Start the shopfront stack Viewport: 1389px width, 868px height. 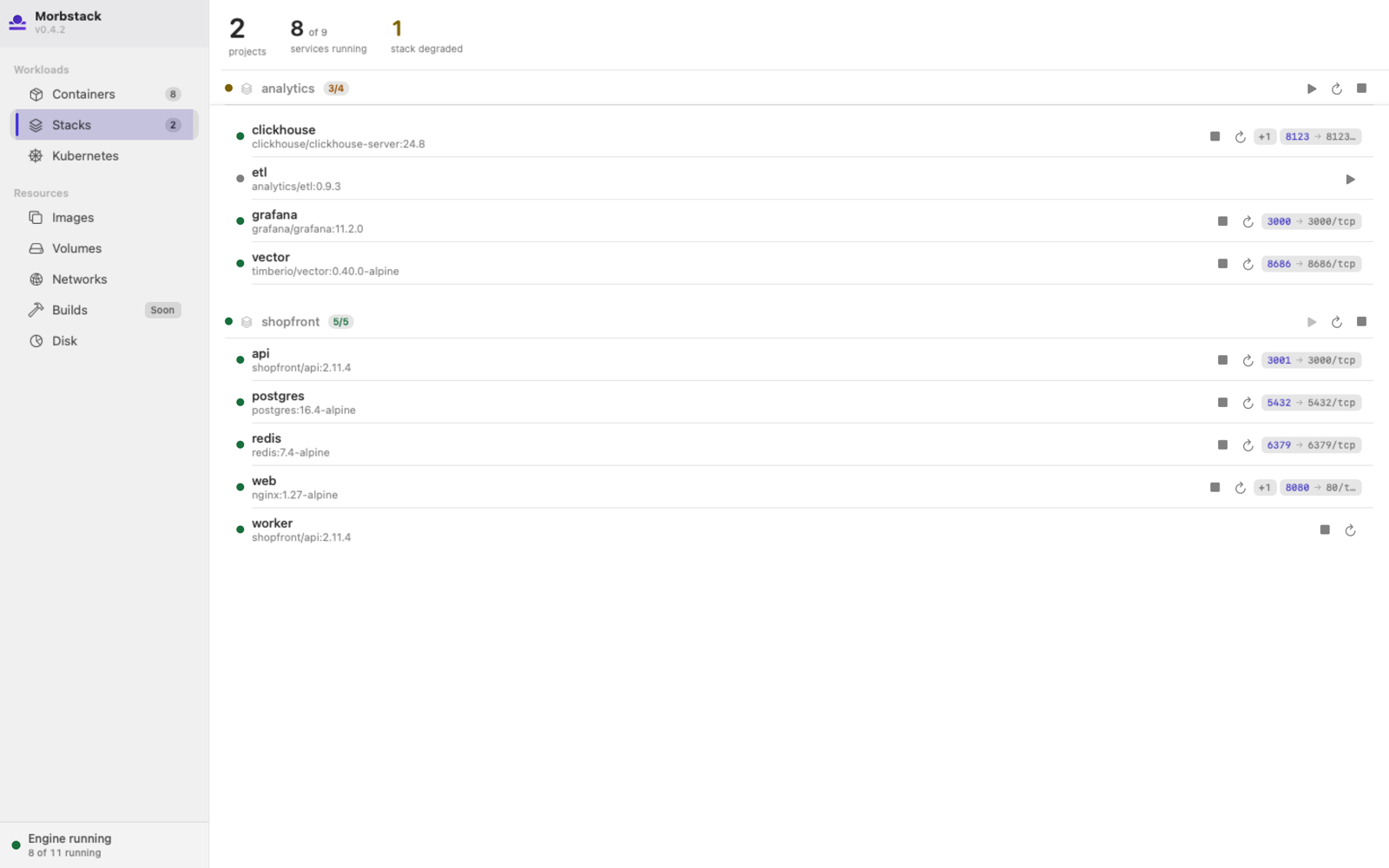[1312, 322]
